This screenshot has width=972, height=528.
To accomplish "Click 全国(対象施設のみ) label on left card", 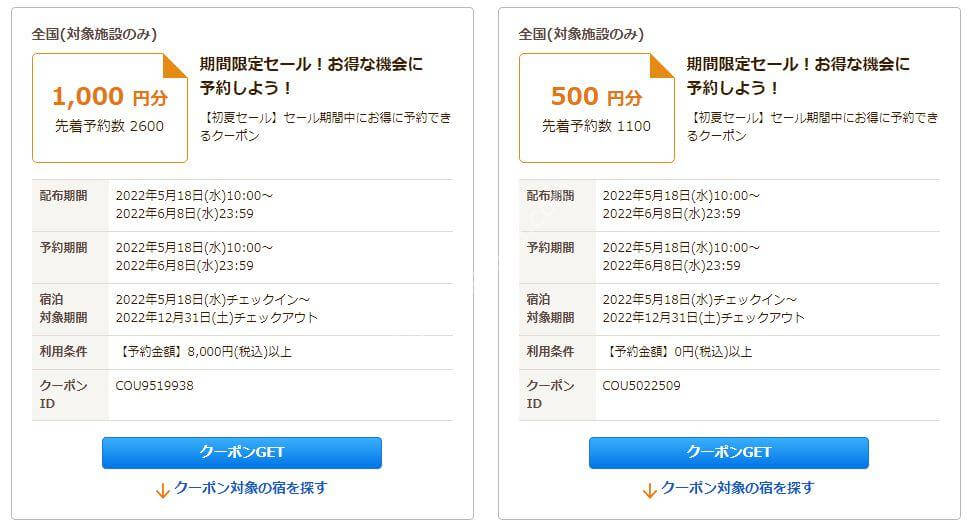I will coord(94,34).
